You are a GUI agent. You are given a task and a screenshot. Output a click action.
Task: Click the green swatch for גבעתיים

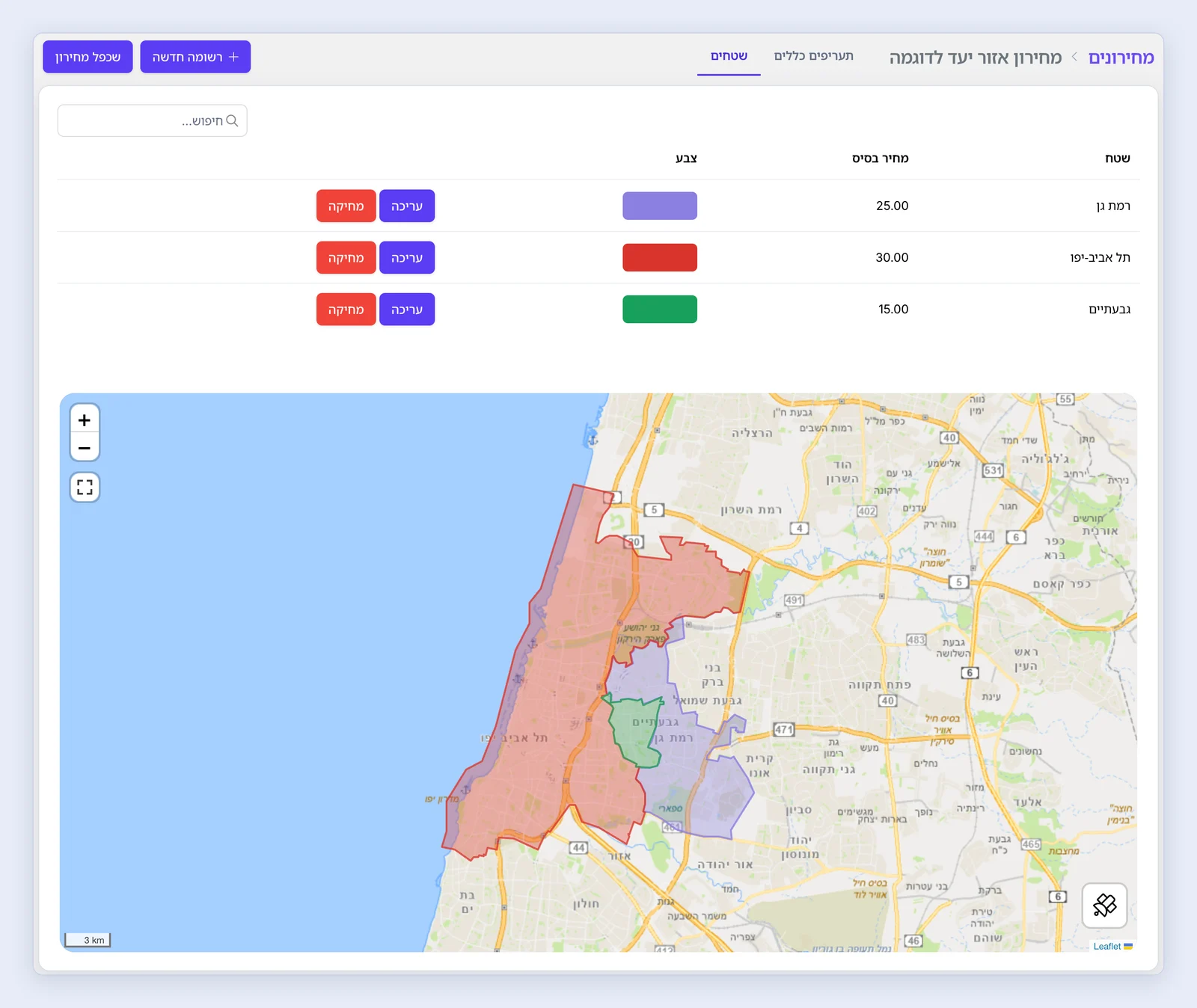point(660,309)
